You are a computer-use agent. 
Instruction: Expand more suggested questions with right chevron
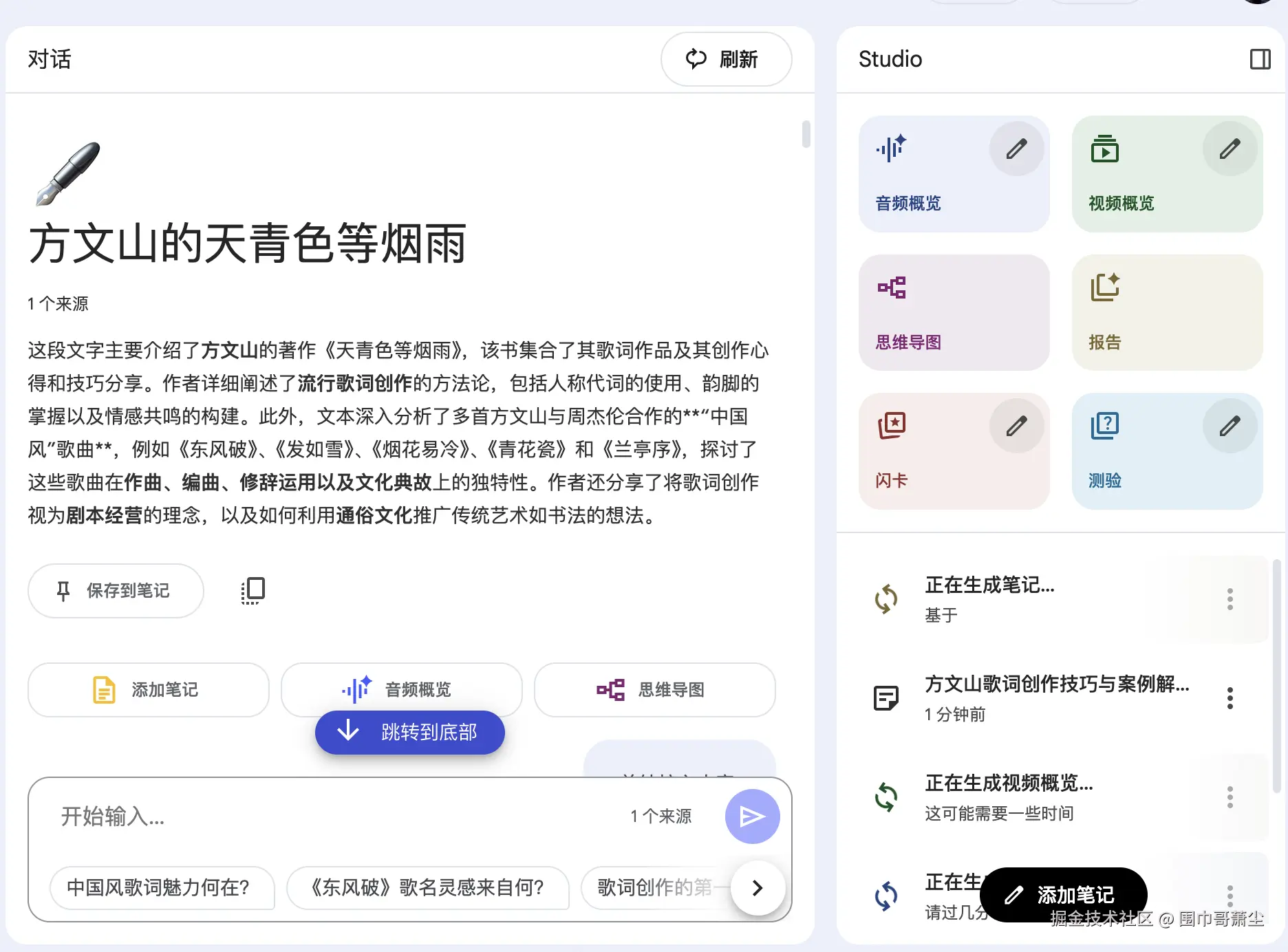758,888
